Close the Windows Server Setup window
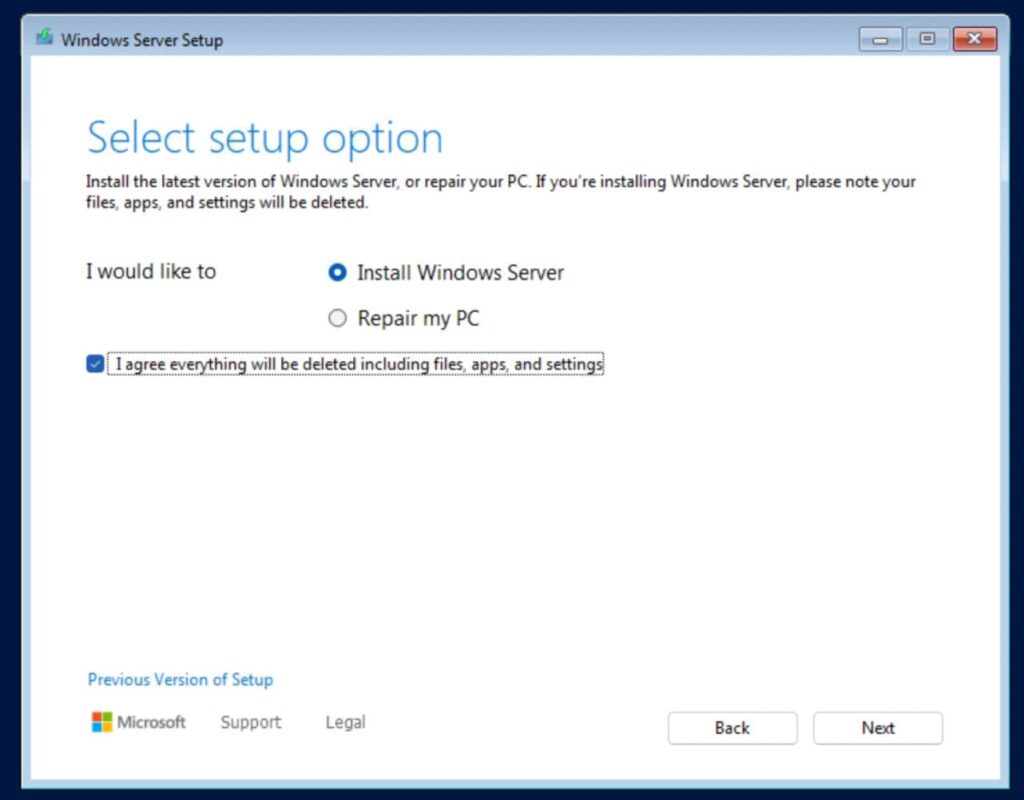 pos(974,39)
